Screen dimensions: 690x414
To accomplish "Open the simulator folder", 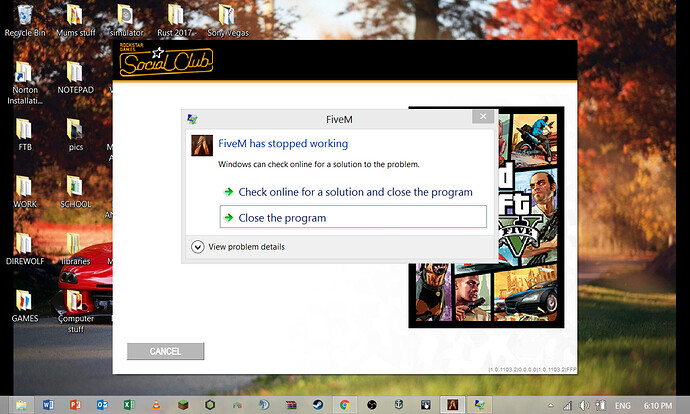I will pos(126,20).
